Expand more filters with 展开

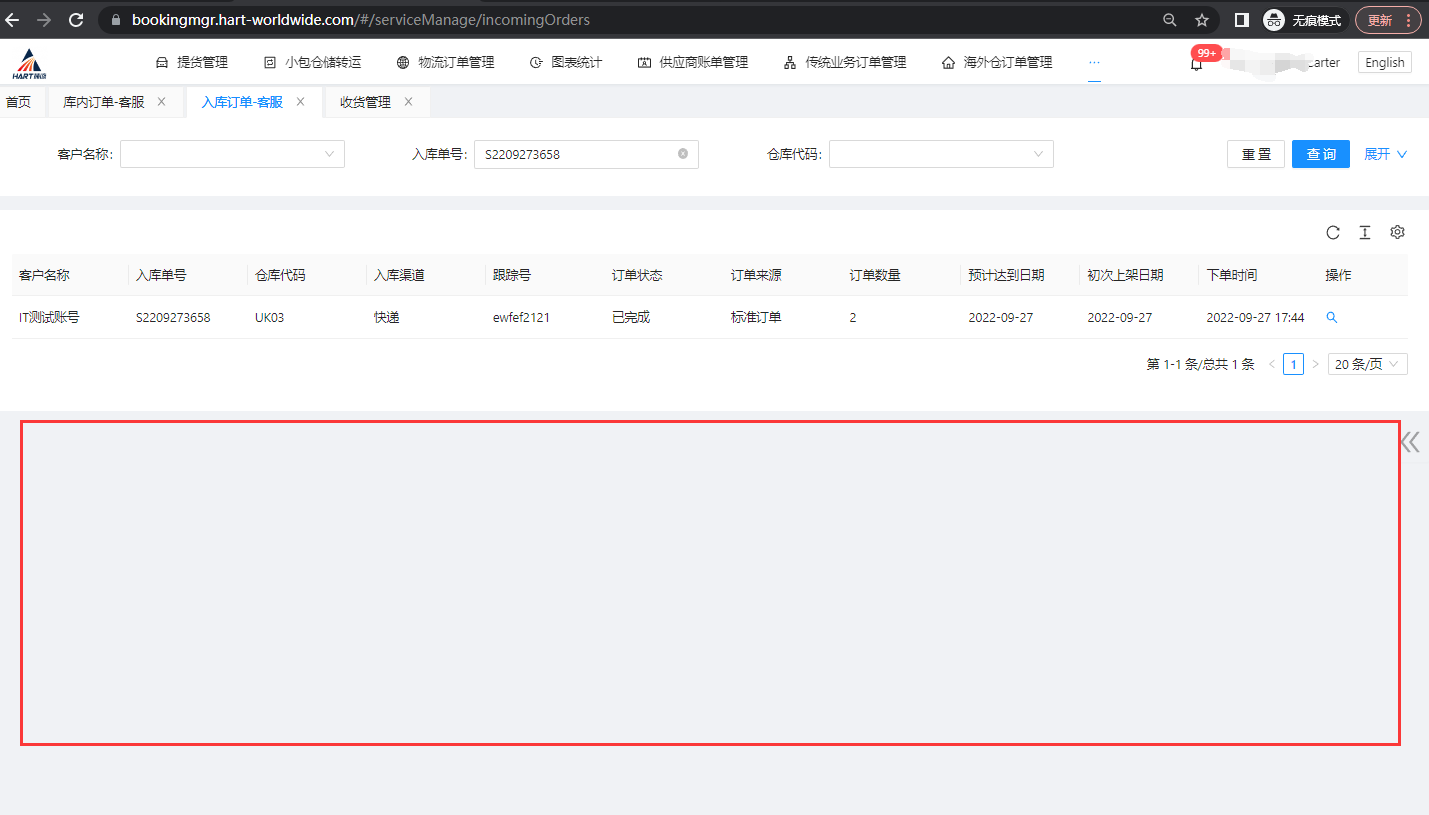click(1385, 154)
